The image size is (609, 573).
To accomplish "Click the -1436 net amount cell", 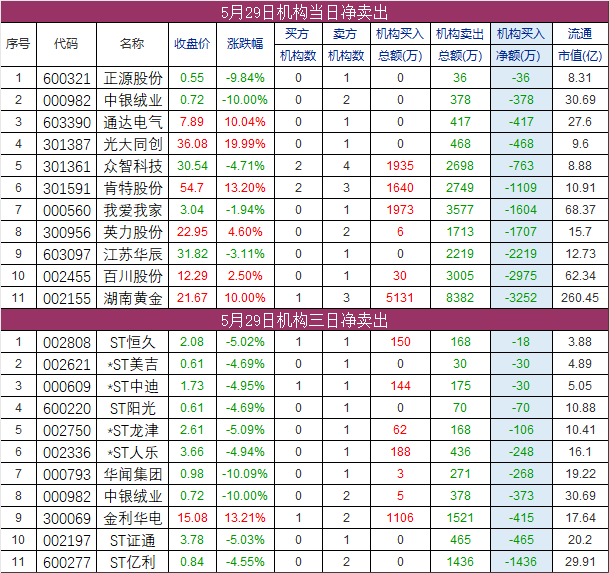I will tap(521, 562).
